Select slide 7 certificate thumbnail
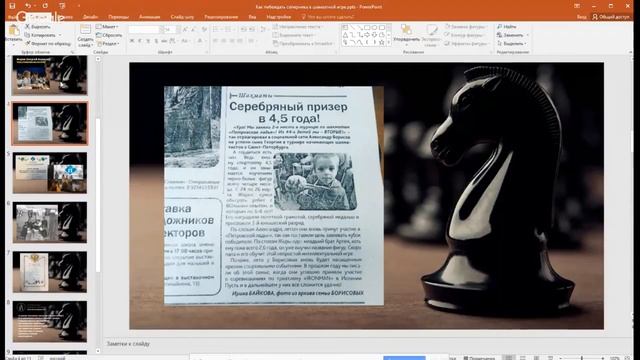Screen dimensions: 640x360 [50, 272]
